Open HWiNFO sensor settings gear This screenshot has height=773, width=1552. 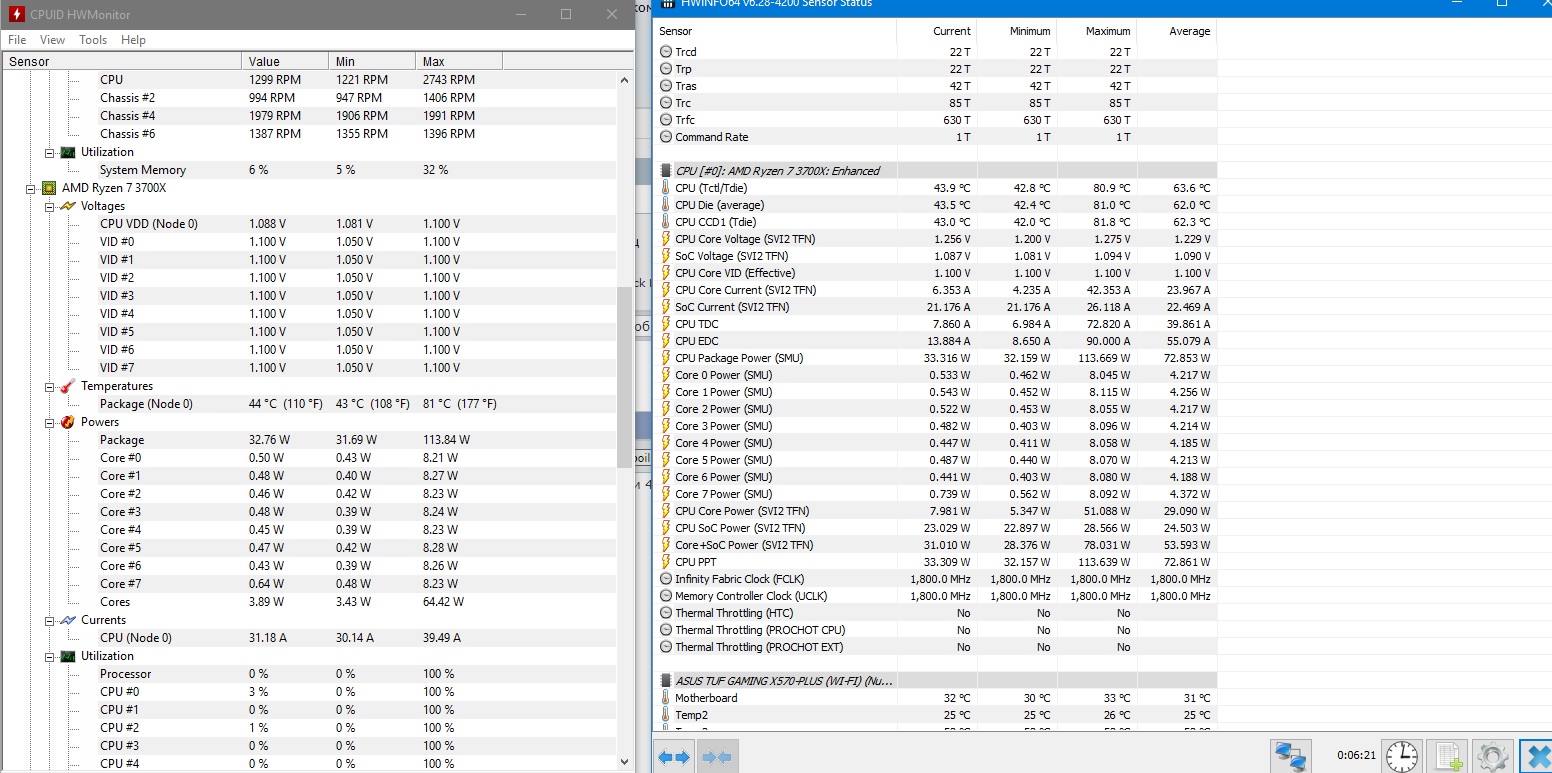pyautogui.click(x=1492, y=756)
